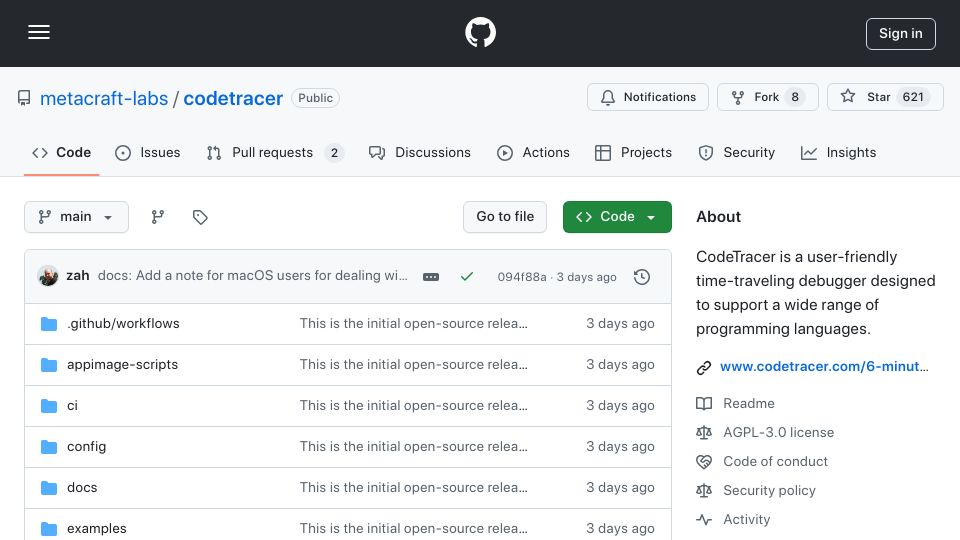This screenshot has width=960, height=540.
Task: Open the Insights tab
Action: pos(838,152)
